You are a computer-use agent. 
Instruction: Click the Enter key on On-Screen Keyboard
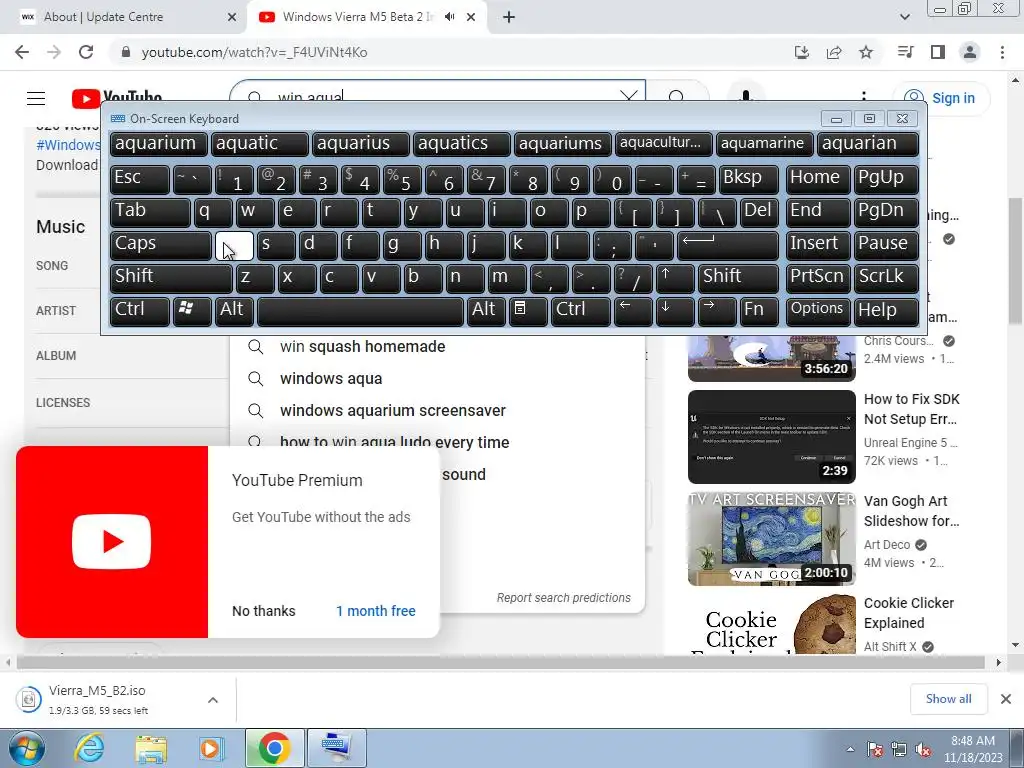tap(728, 245)
